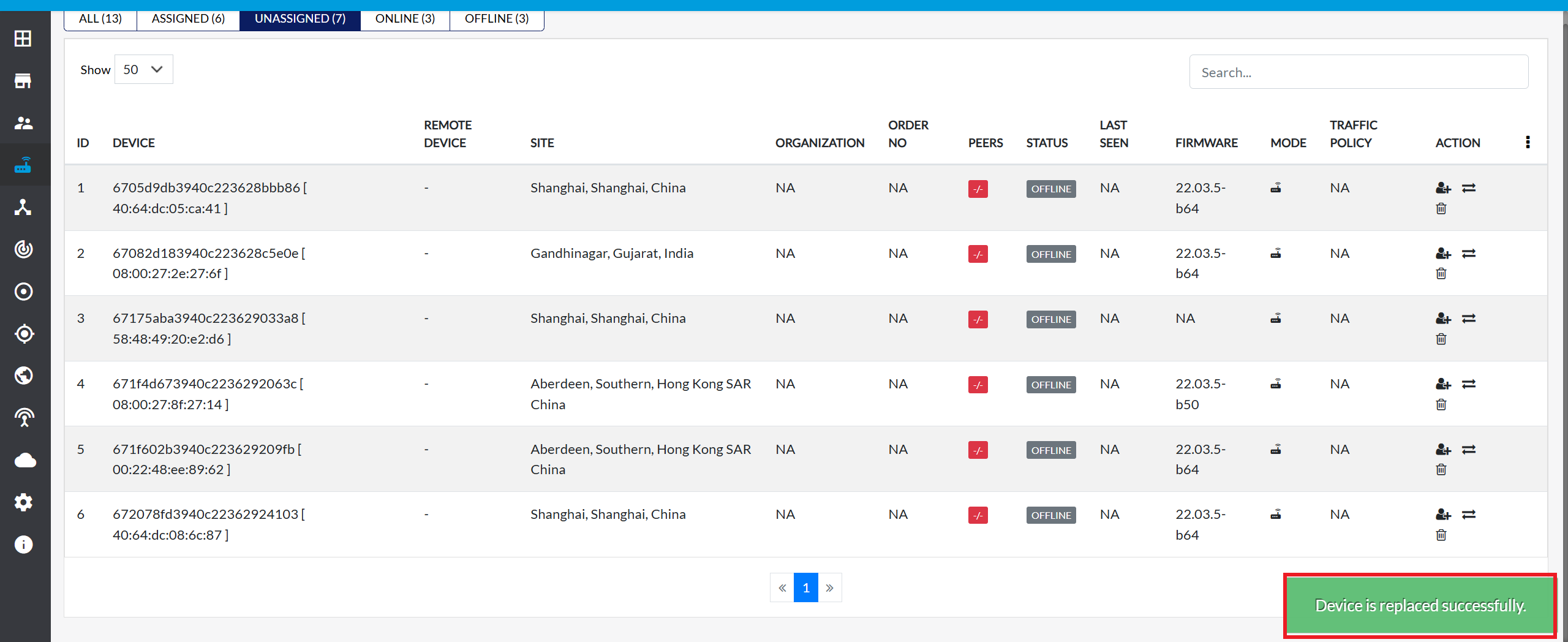Switch to the ONLINE (3) tab
The width and height of the screenshot is (1568, 642).
[405, 18]
